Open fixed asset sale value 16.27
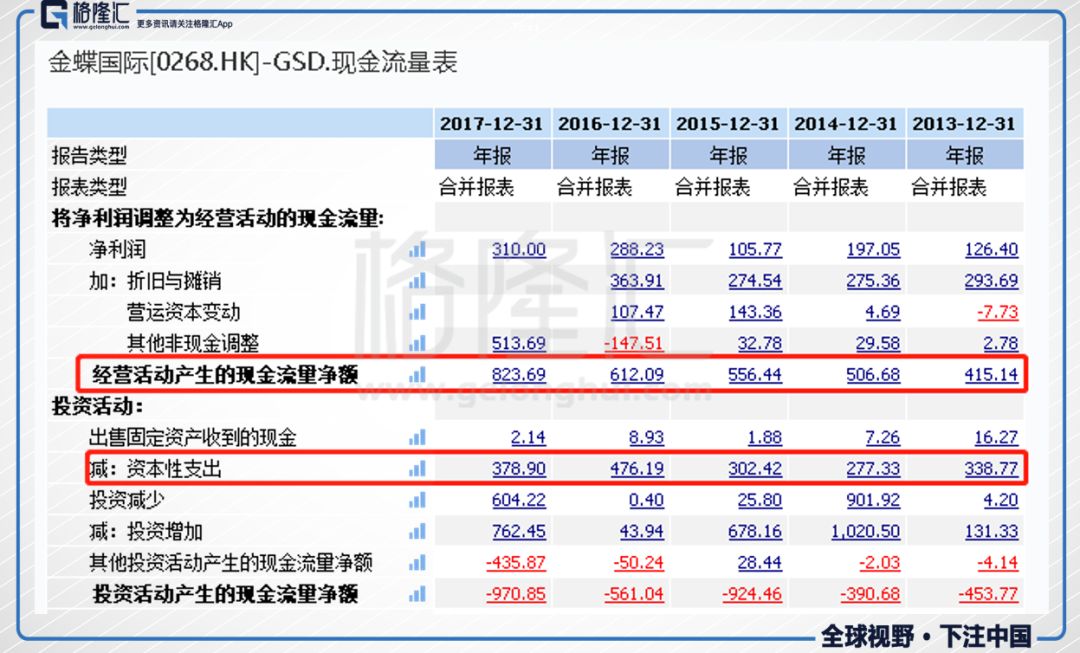The height and width of the screenshot is (653, 1080). pos(996,437)
